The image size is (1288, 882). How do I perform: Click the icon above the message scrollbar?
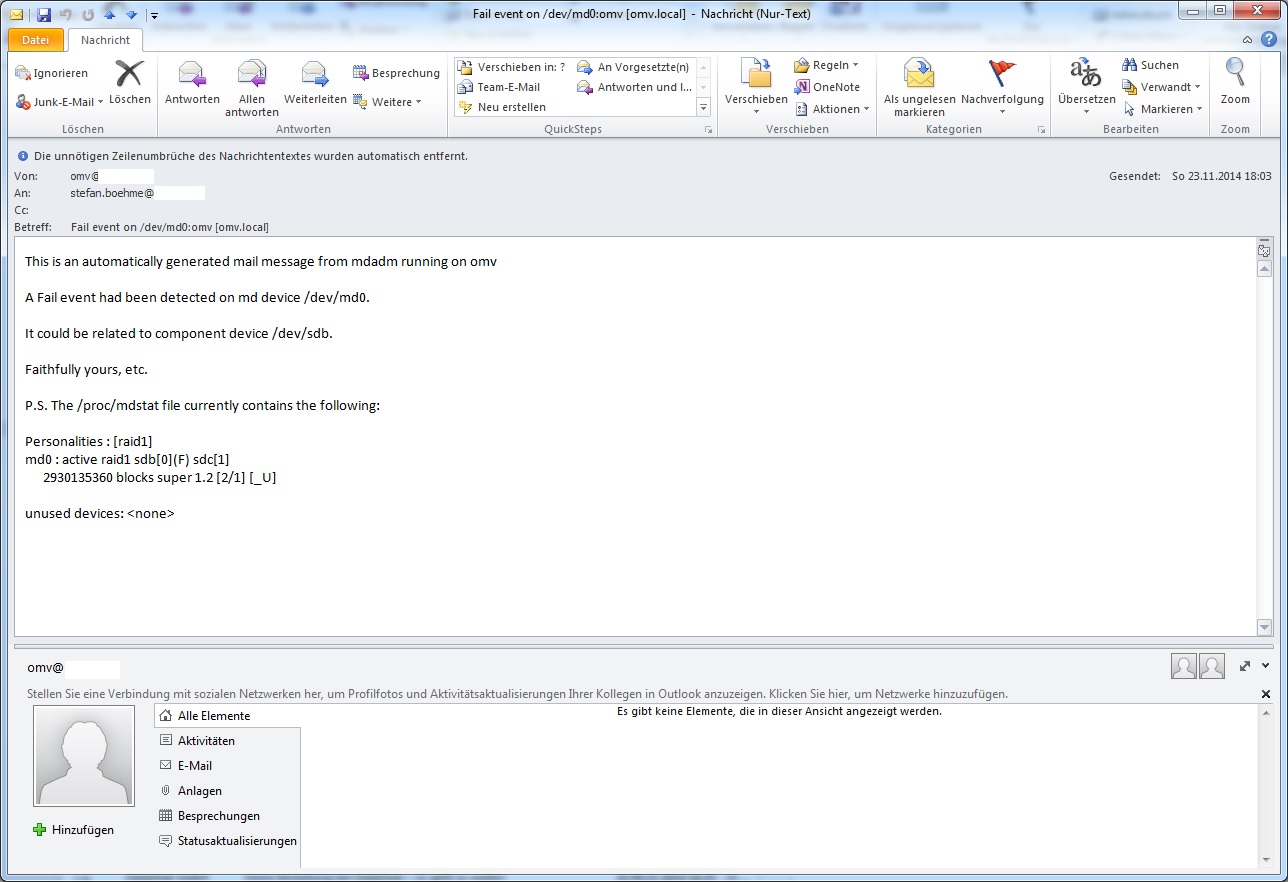(1264, 250)
